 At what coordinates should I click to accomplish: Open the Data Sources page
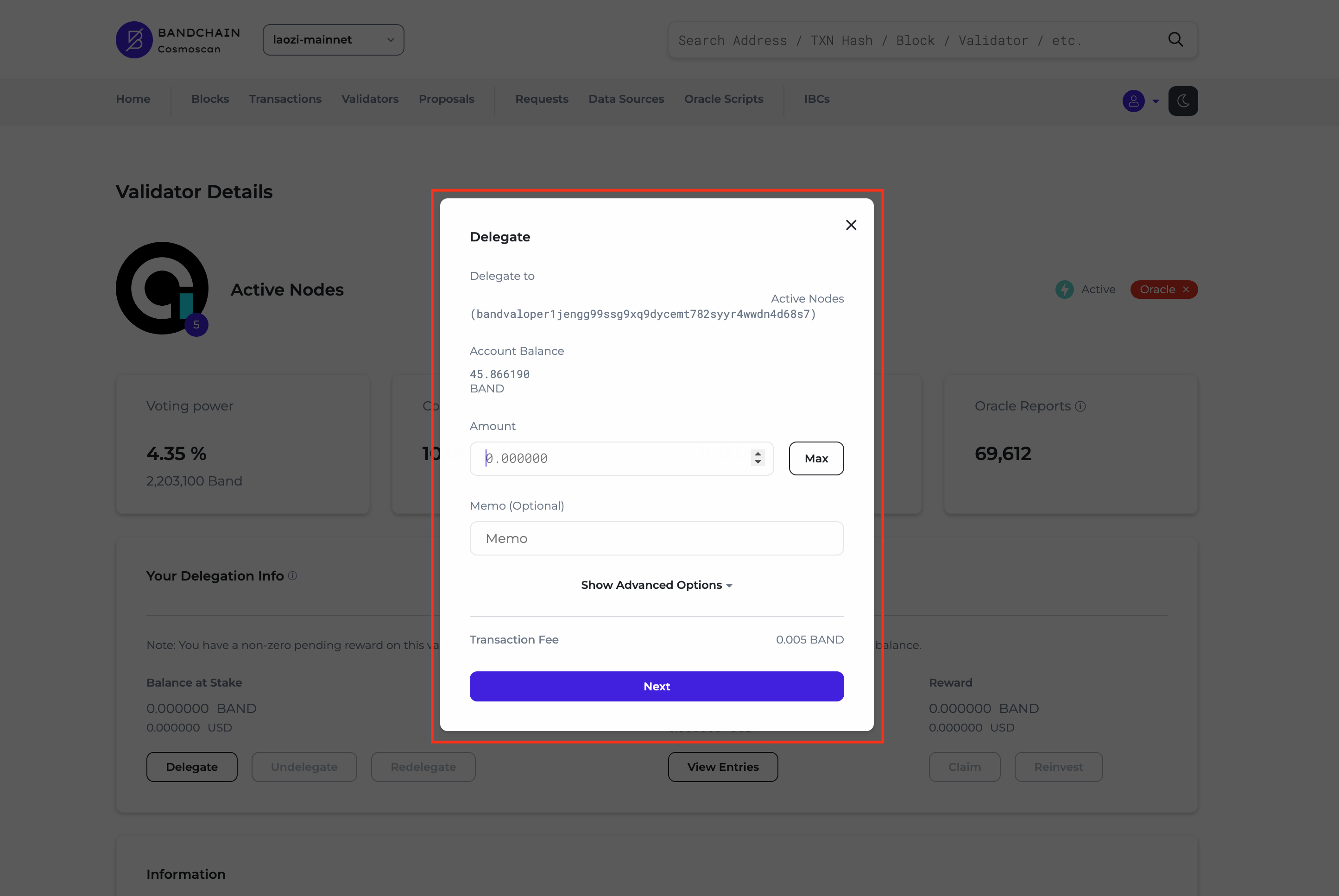click(626, 99)
